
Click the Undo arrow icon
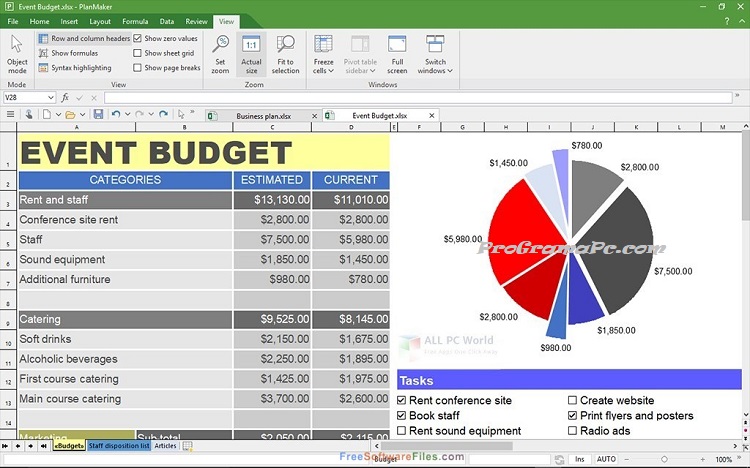(x=116, y=115)
